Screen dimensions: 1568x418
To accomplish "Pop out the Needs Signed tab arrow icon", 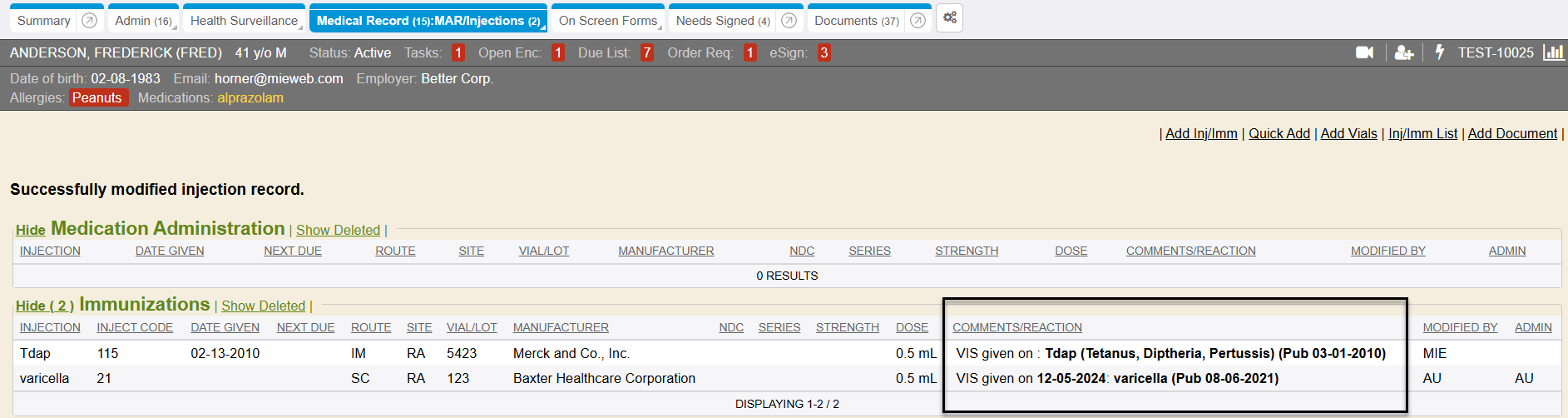I will point(789,21).
